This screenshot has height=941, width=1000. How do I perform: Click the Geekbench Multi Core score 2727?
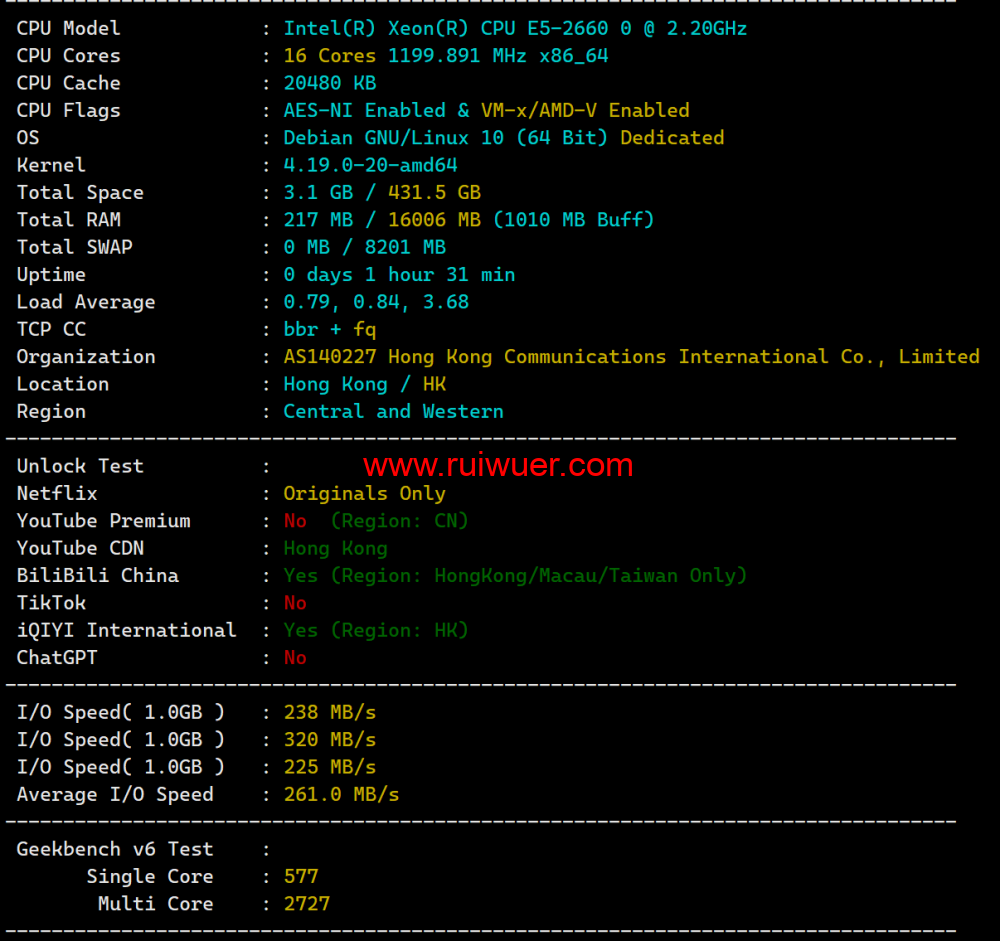click(306, 904)
